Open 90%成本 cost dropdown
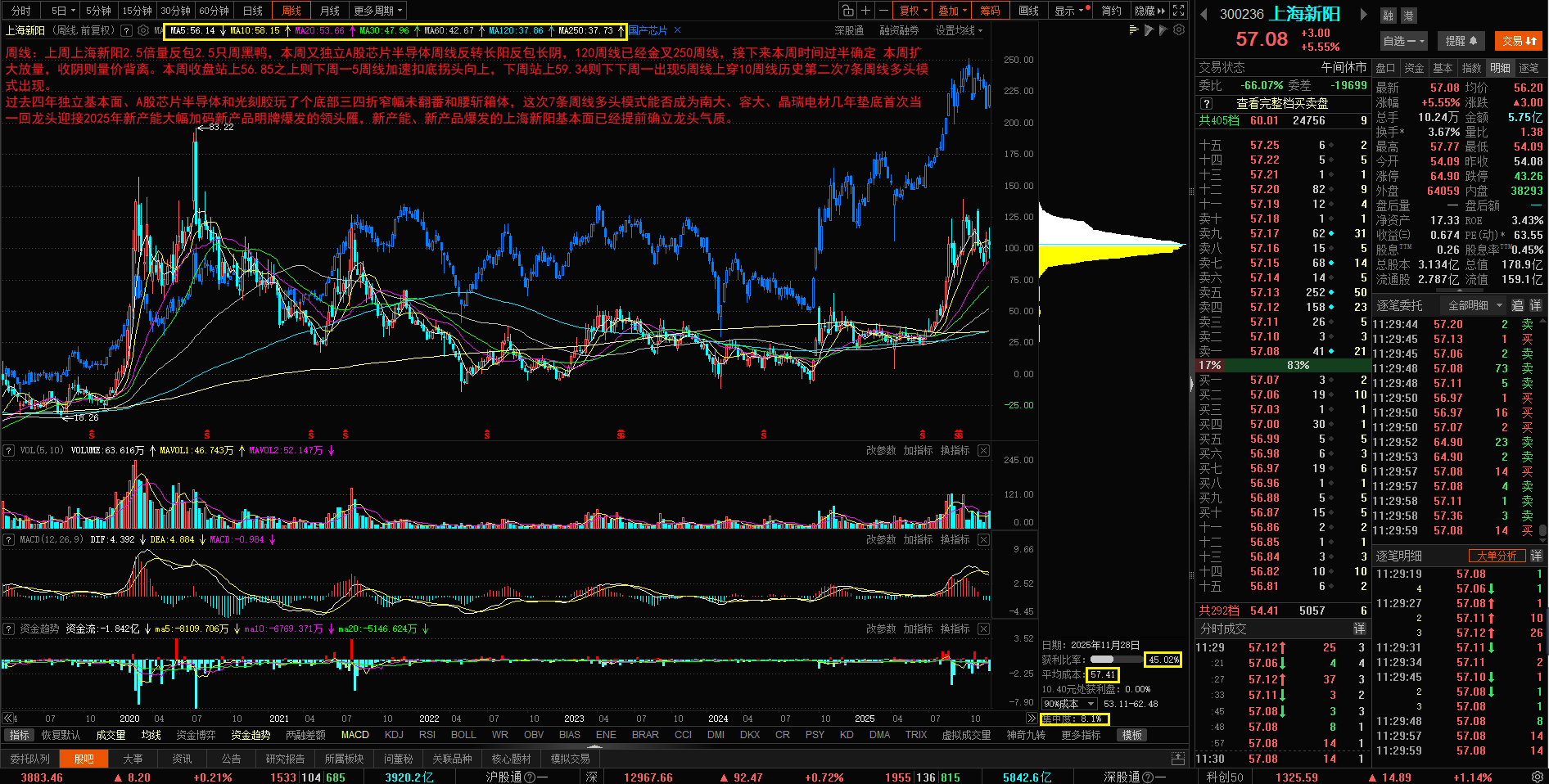Screen dimensions: 1549x784 coord(1068,704)
